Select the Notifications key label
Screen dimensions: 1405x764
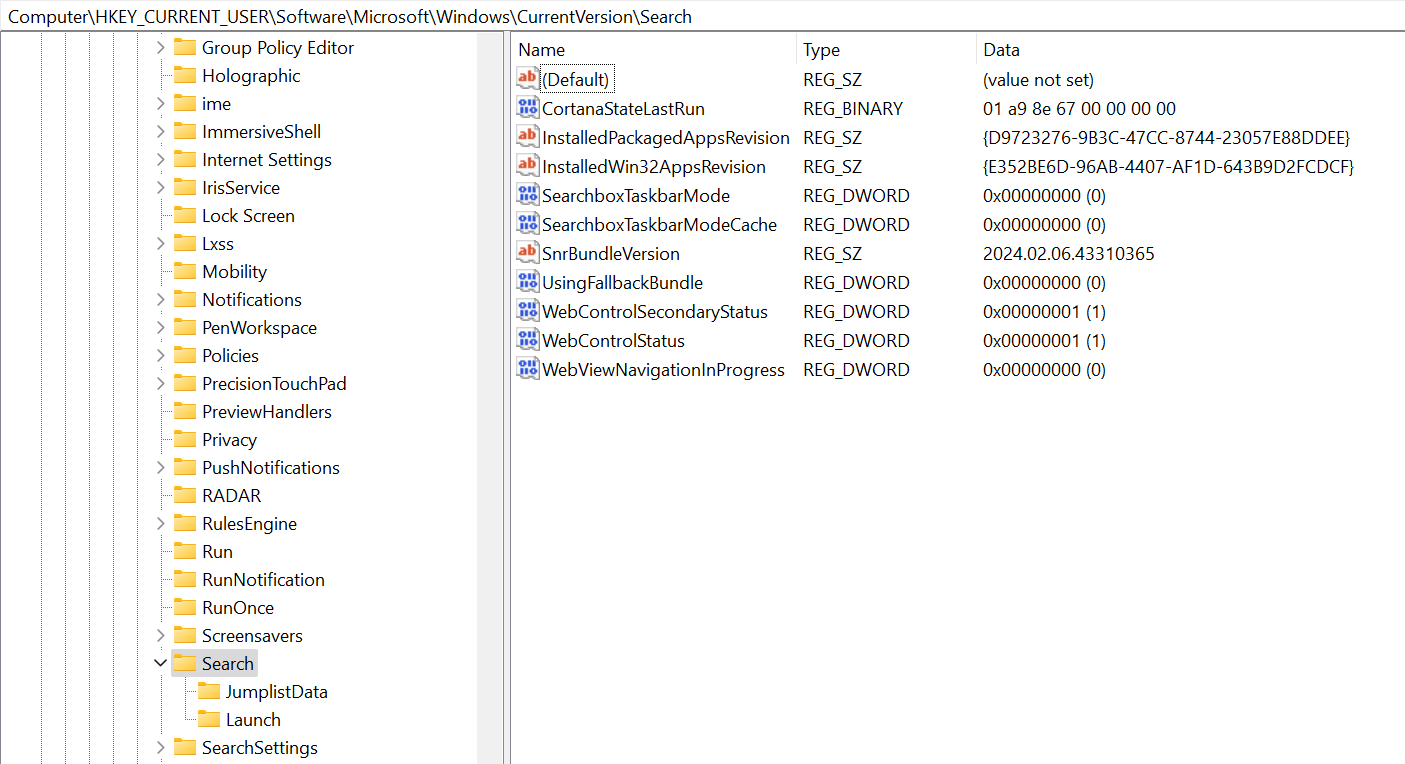pyautogui.click(x=252, y=299)
